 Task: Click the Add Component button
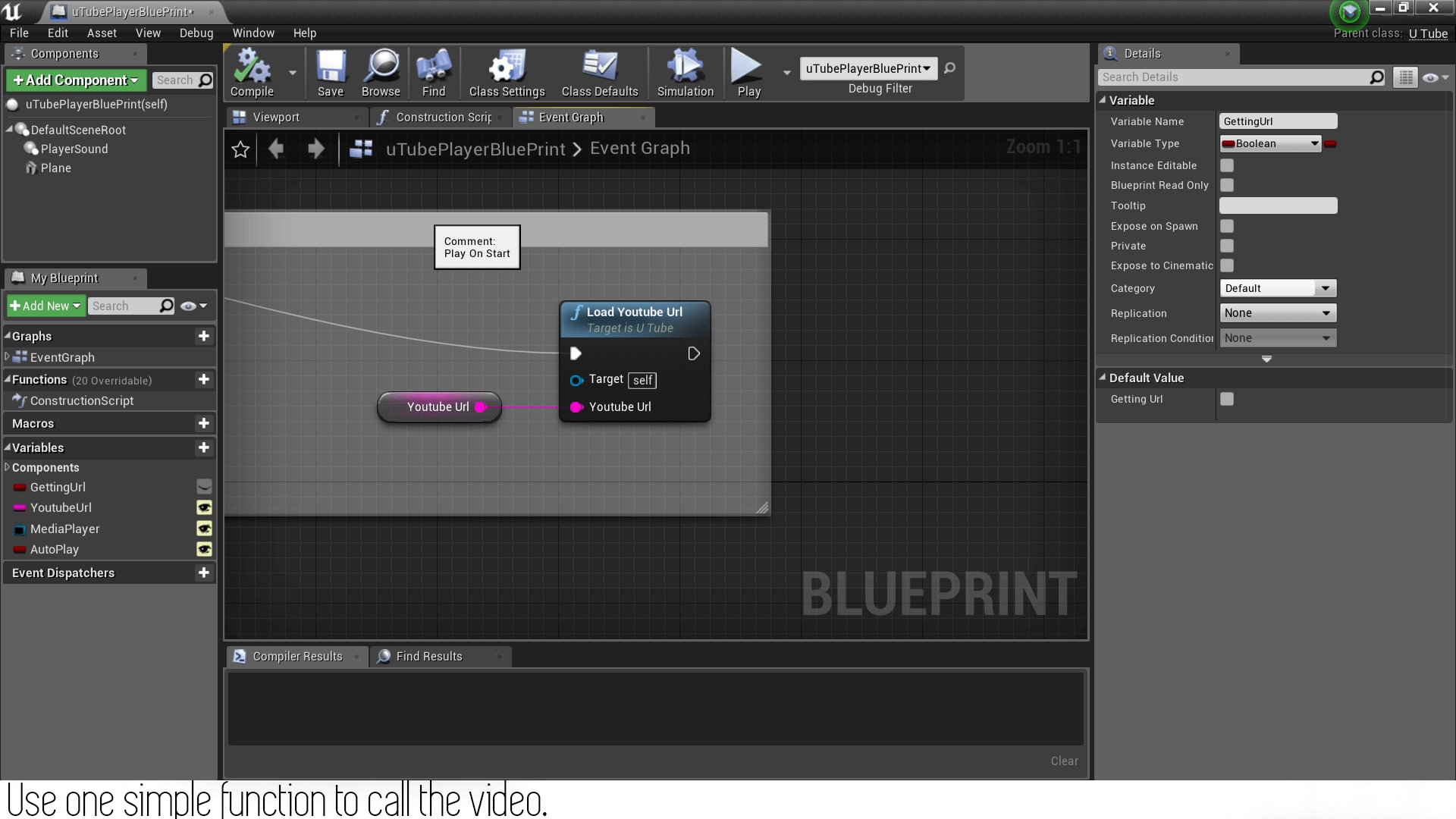[75, 80]
